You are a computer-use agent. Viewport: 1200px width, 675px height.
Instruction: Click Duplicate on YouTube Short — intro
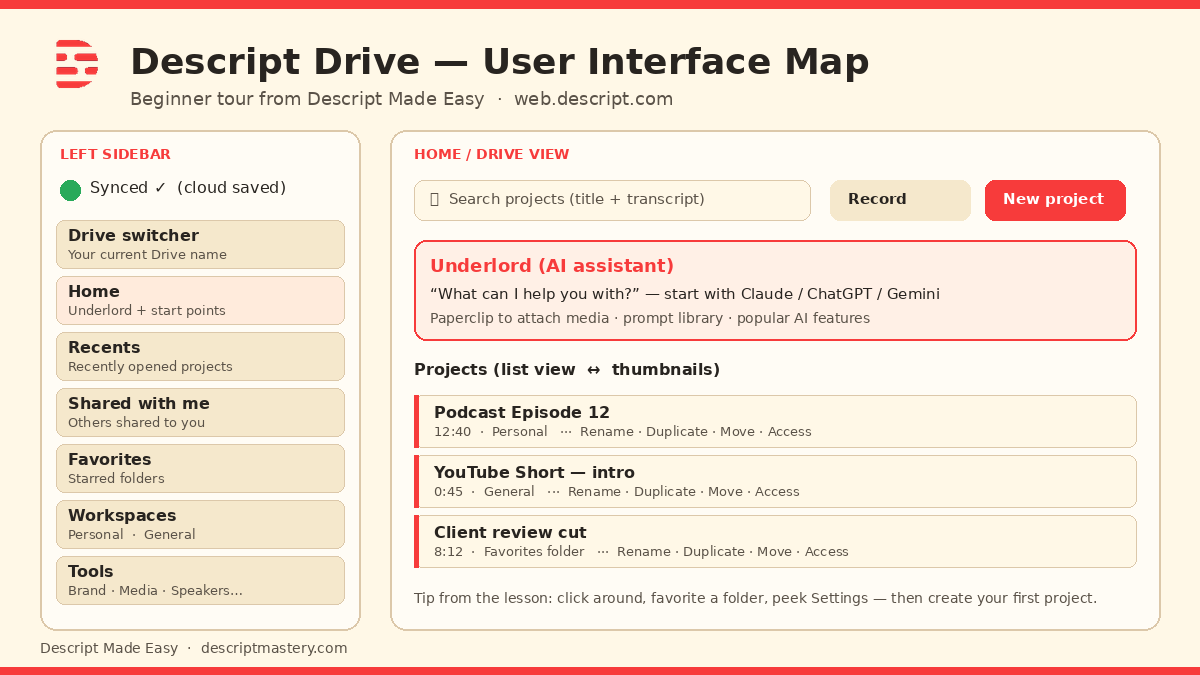click(x=665, y=492)
